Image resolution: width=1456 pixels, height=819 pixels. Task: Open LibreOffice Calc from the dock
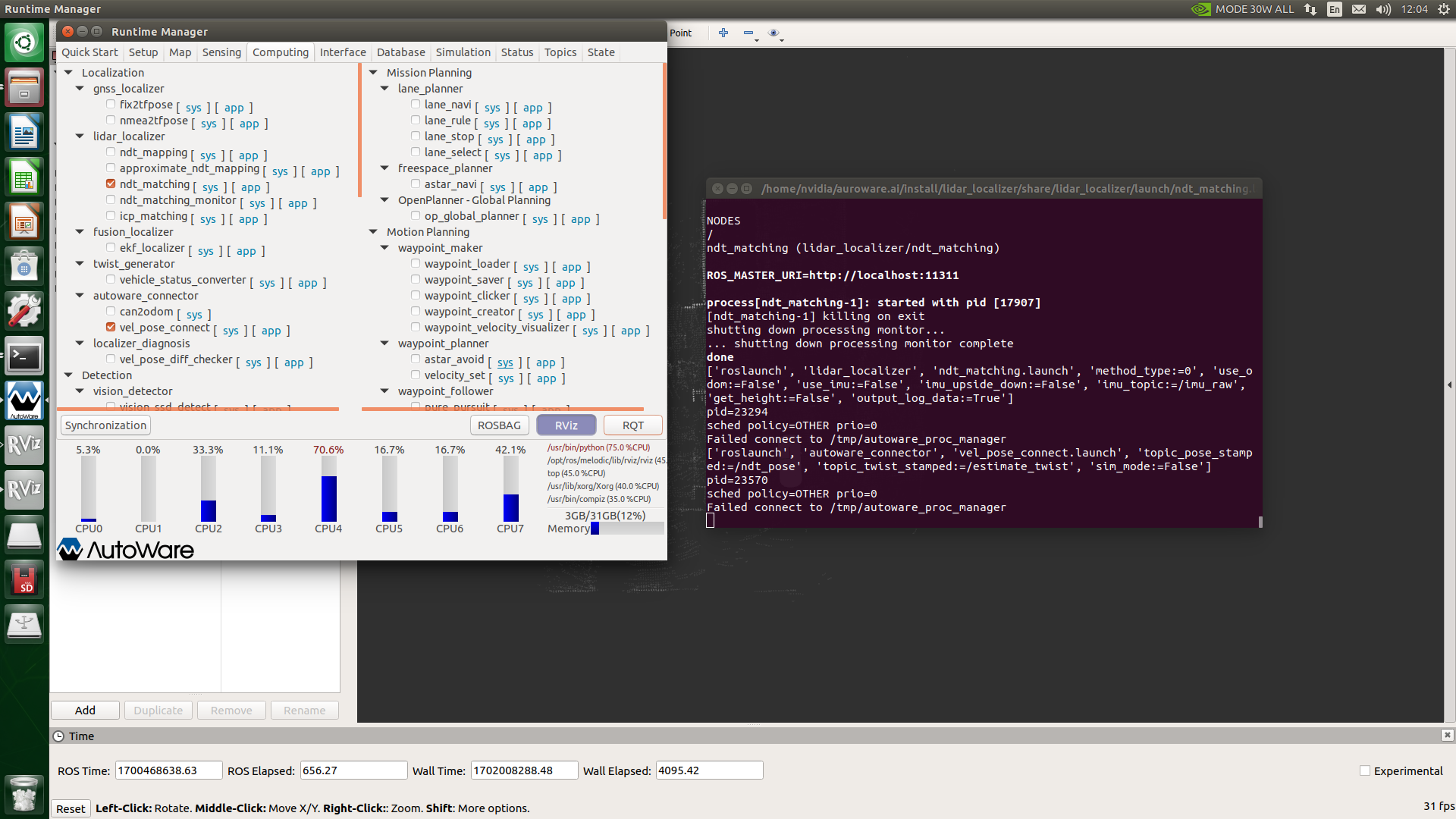click(x=24, y=177)
